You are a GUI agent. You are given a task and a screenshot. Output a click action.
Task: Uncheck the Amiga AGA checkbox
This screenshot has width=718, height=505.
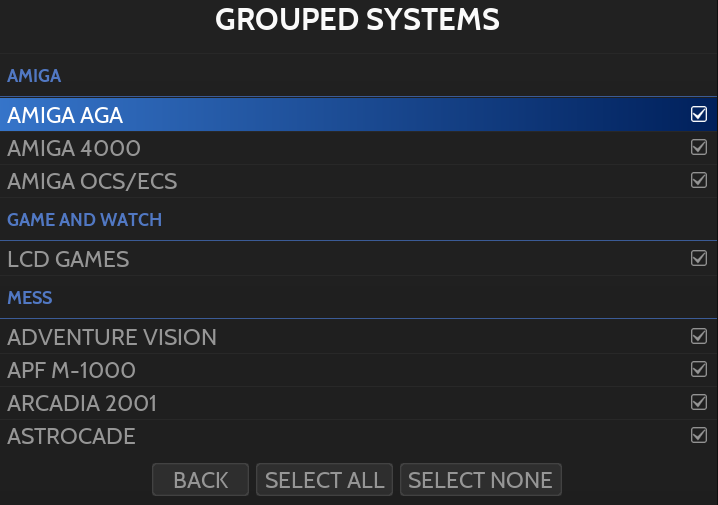(699, 114)
